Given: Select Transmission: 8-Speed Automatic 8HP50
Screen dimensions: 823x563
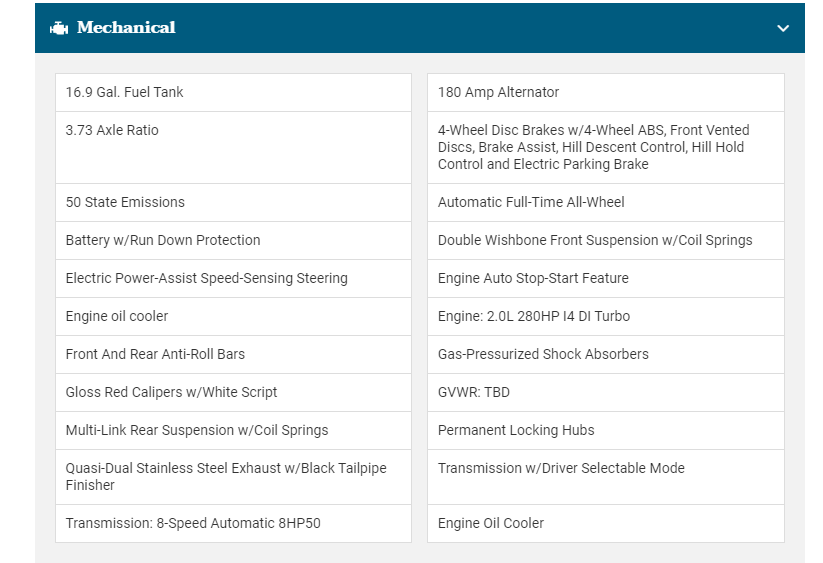Looking at the screenshot, I should (x=193, y=523).
